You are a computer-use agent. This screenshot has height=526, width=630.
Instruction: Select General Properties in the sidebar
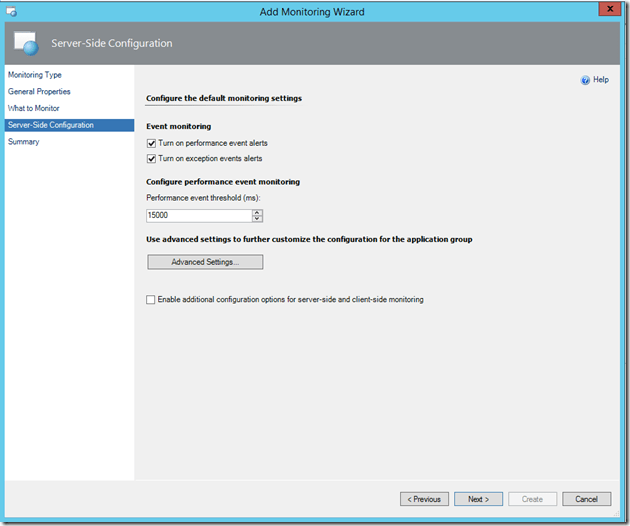39,92
